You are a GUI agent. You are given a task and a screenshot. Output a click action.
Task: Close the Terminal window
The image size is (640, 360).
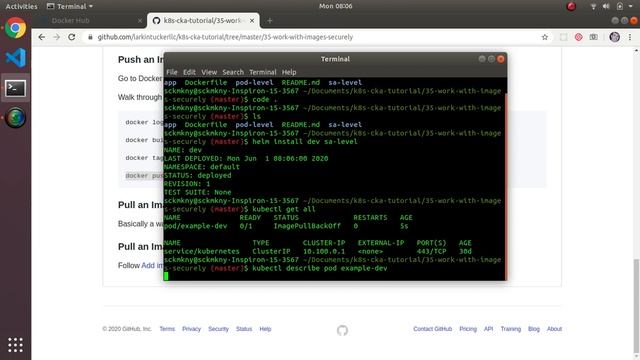click(x=501, y=59)
